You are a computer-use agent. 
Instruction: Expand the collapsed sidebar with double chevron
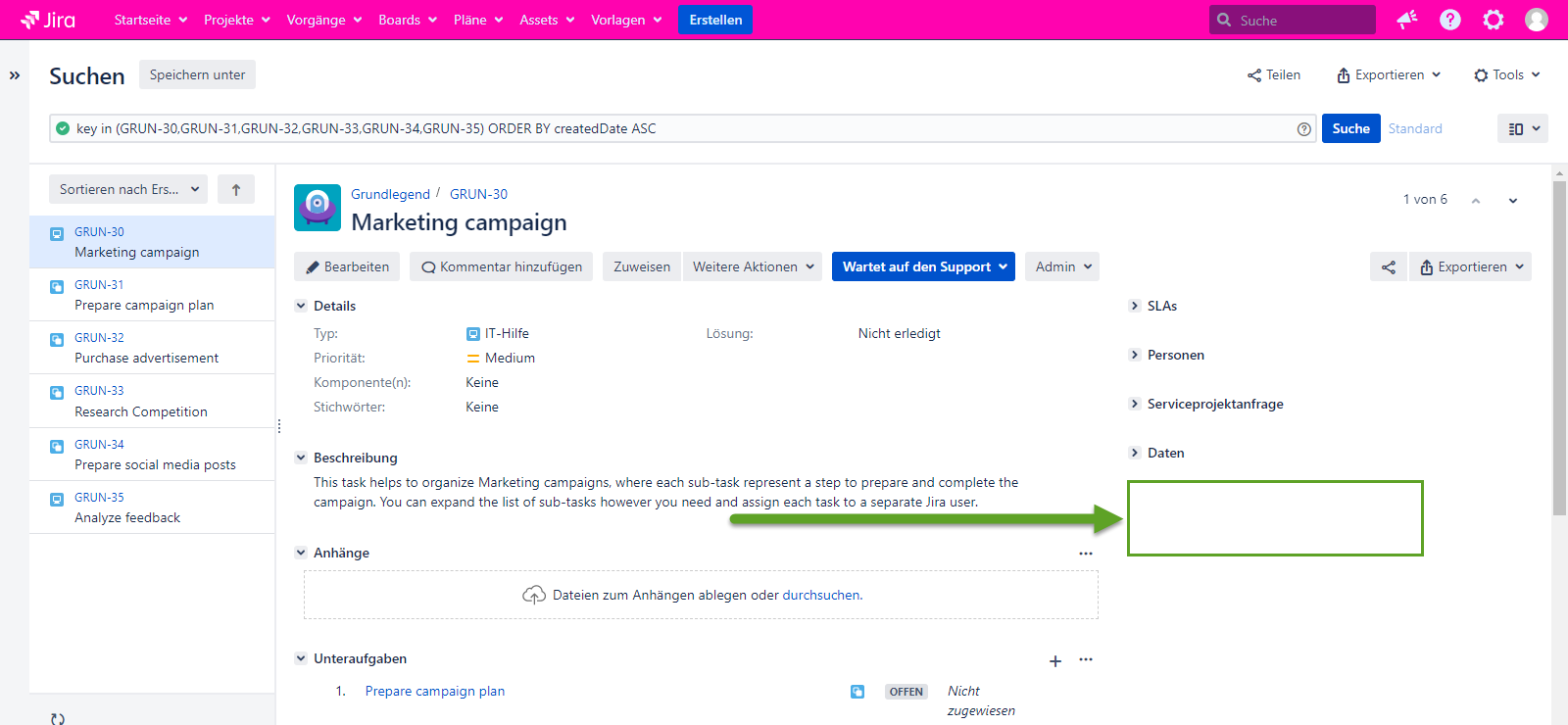click(15, 75)
